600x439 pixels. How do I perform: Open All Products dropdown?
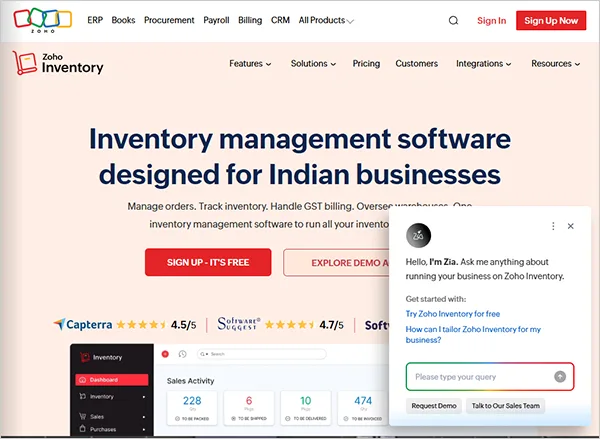(326, 20)
